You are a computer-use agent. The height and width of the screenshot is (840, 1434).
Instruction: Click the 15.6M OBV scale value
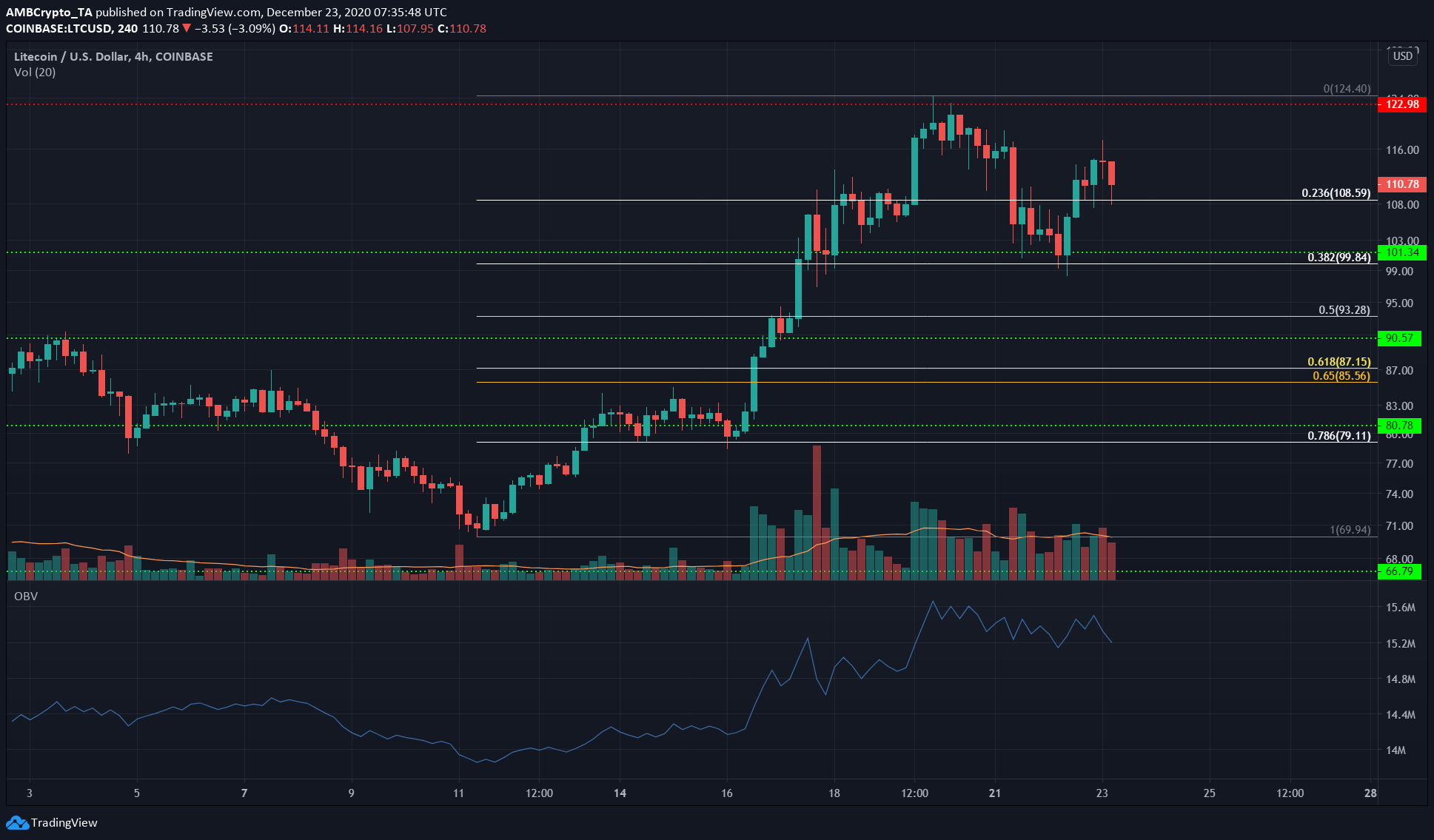pos(1401,608)
